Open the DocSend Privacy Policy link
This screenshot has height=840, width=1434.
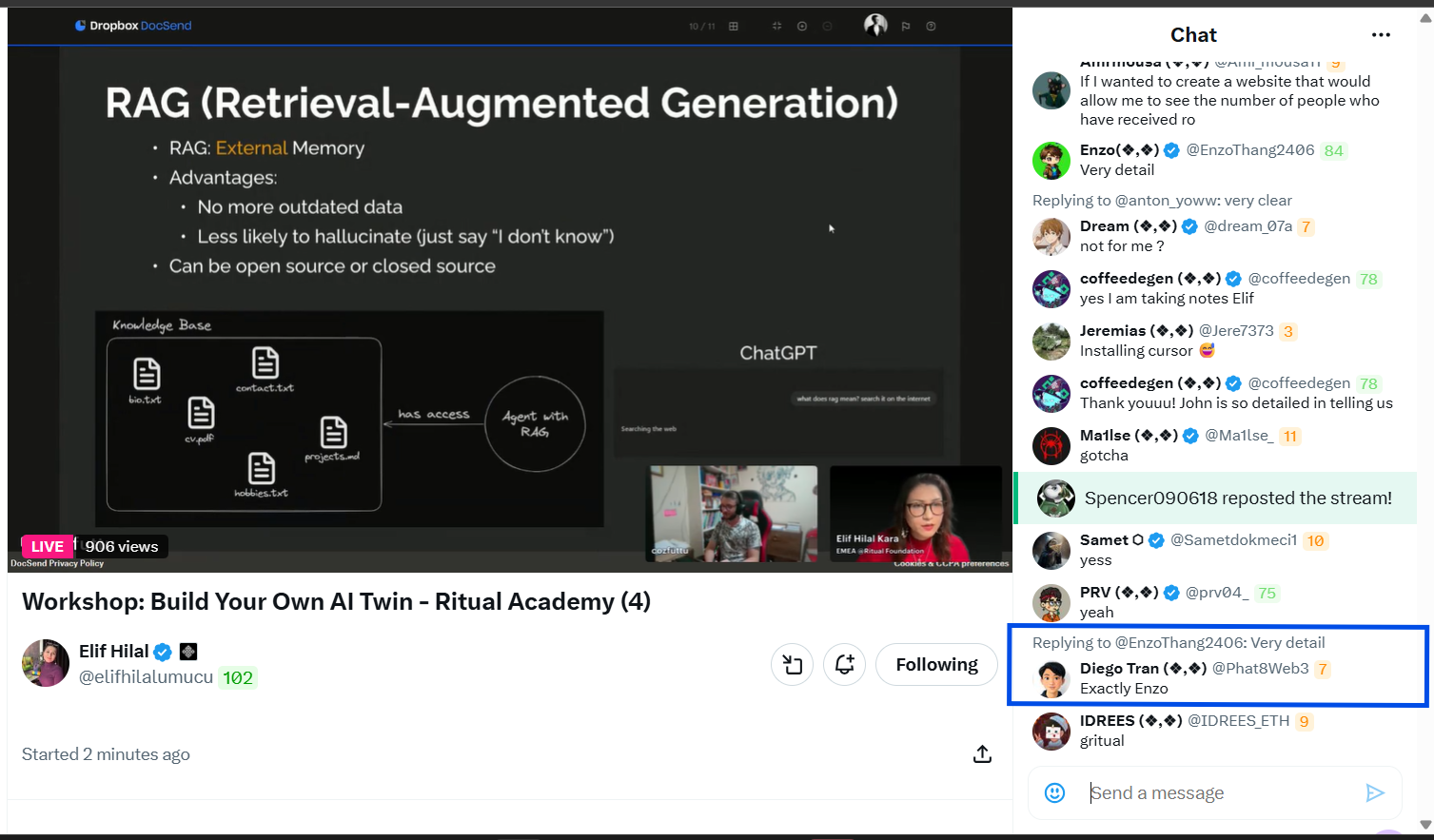coord(57,563)
